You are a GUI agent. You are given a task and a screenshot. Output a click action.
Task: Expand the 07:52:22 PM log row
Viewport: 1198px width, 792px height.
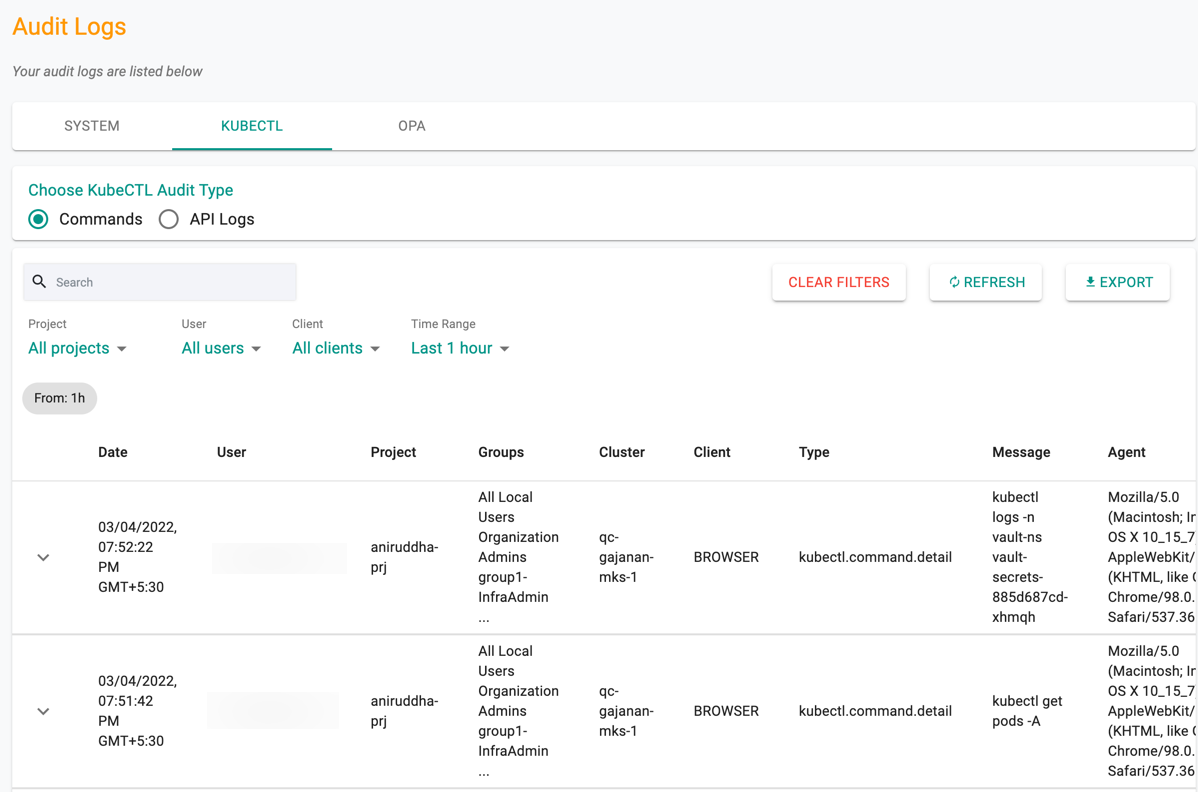coord(44,558)
